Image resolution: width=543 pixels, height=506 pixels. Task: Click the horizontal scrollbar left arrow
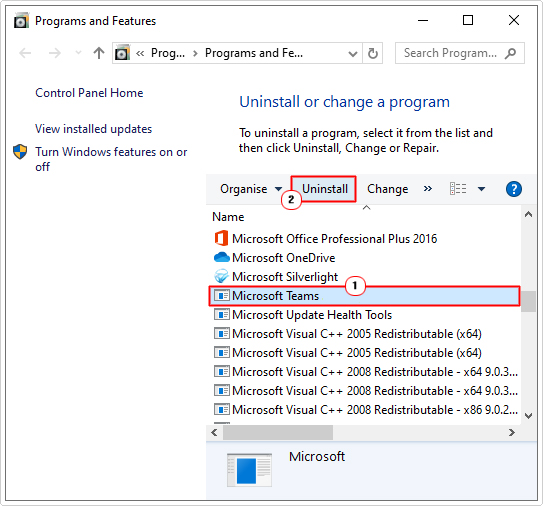[x=214, y=433]
